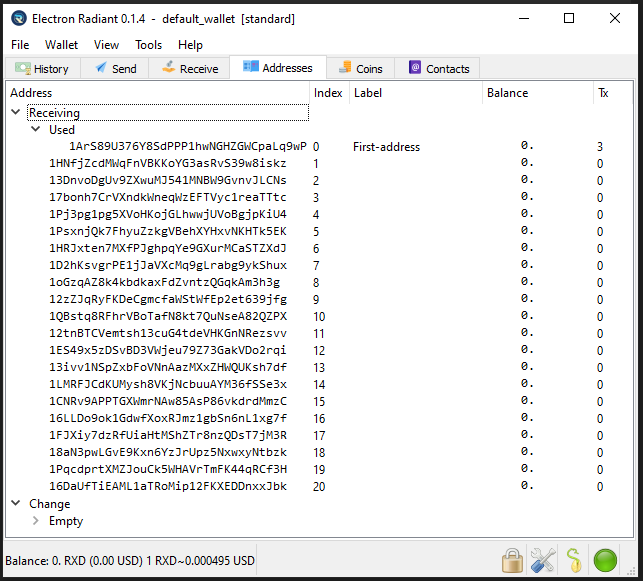
Task: Click the Label column header
Action: [367, 93]
